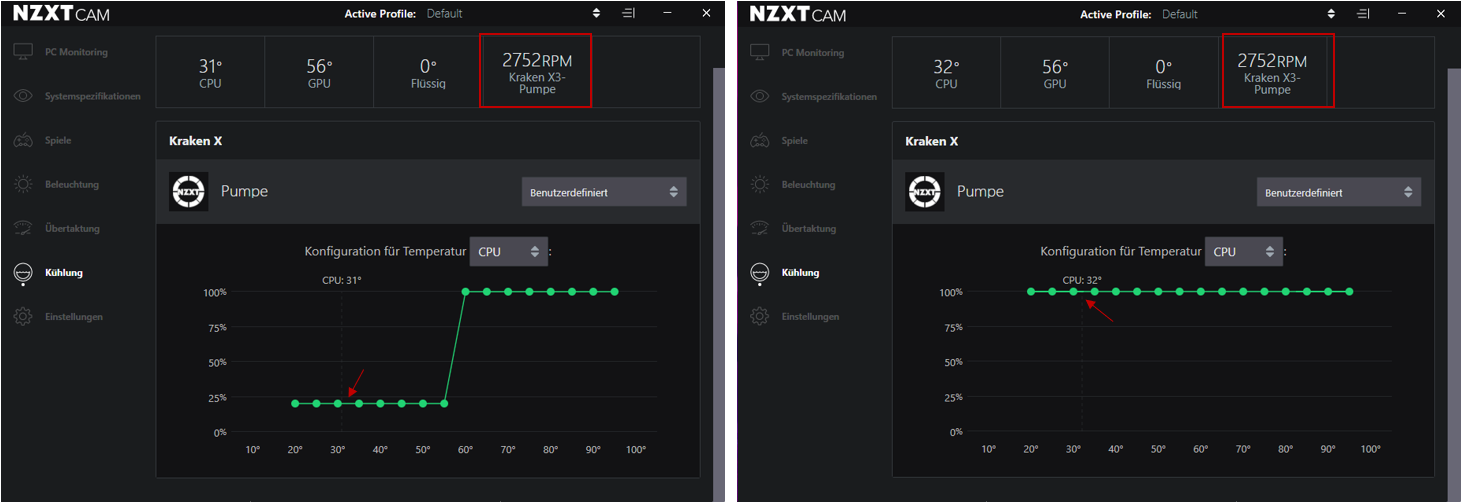Click 20° curve point at 100%, CPU 32° window
The image size is (1462, 502).
pos(1031,292)
